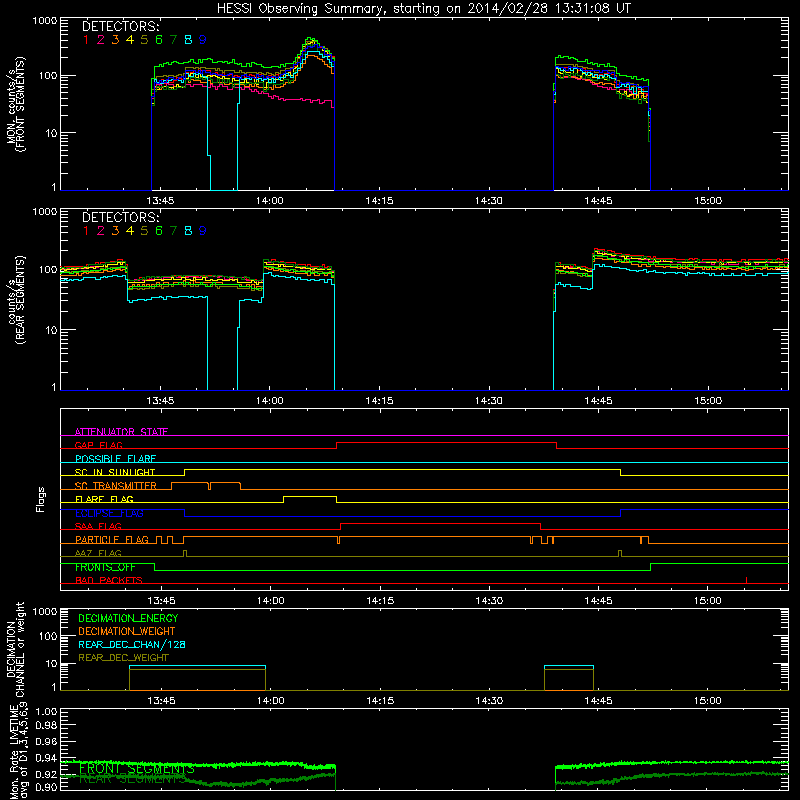Click the SC_TRANSMITTER flag label

click(x=116, y=485)
